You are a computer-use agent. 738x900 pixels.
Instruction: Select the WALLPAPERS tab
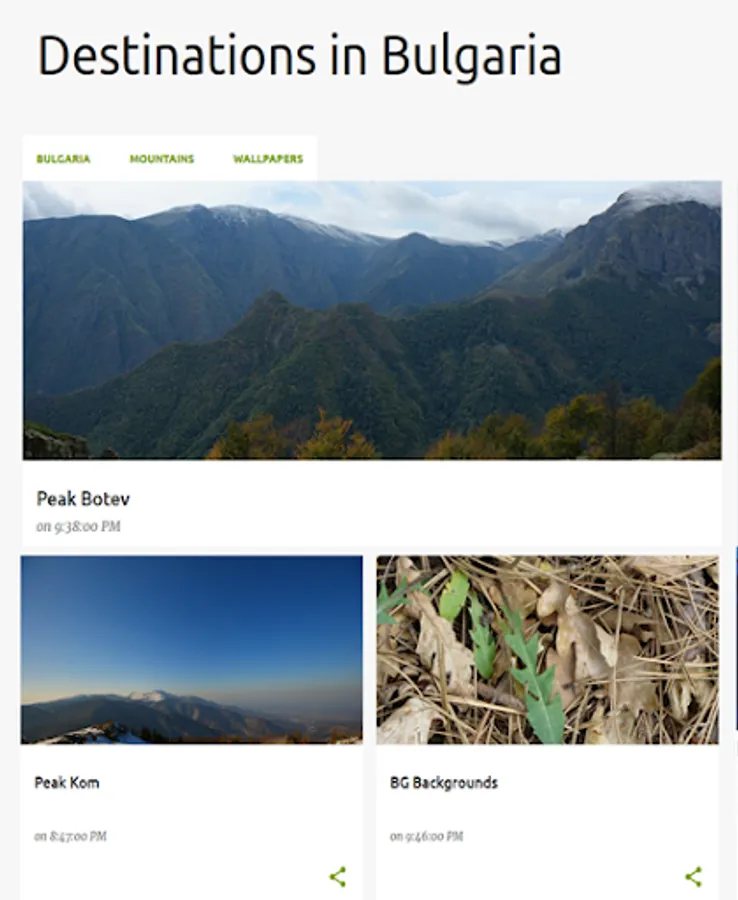click(x=268, y=159)
